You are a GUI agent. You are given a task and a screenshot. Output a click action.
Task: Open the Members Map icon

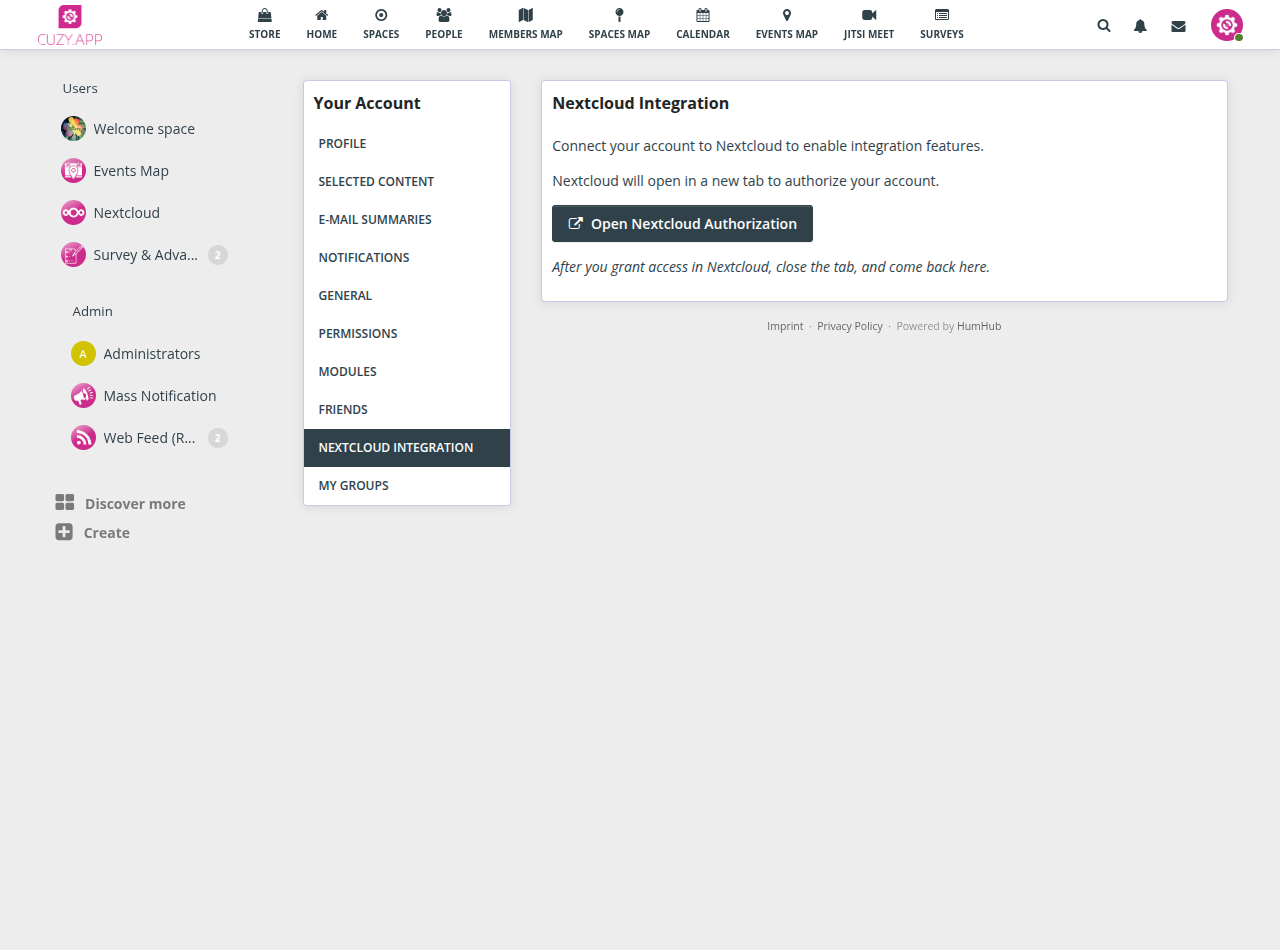pyautogui.click(x=525, y=16)
